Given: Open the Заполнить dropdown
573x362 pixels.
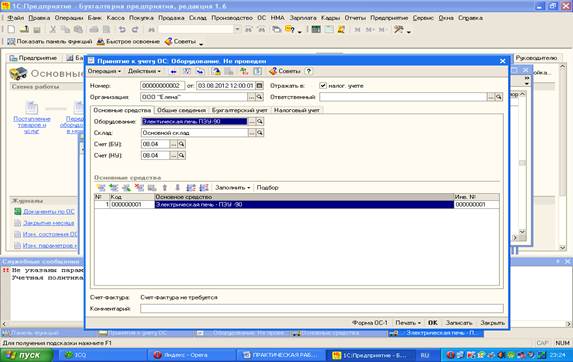Looking at the screenshot, I should click(x=232, y=188).
